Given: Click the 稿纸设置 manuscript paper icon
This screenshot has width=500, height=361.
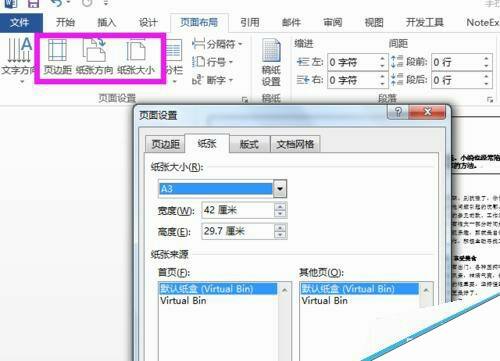Looking at the screenshot, I should click(271, 63).
